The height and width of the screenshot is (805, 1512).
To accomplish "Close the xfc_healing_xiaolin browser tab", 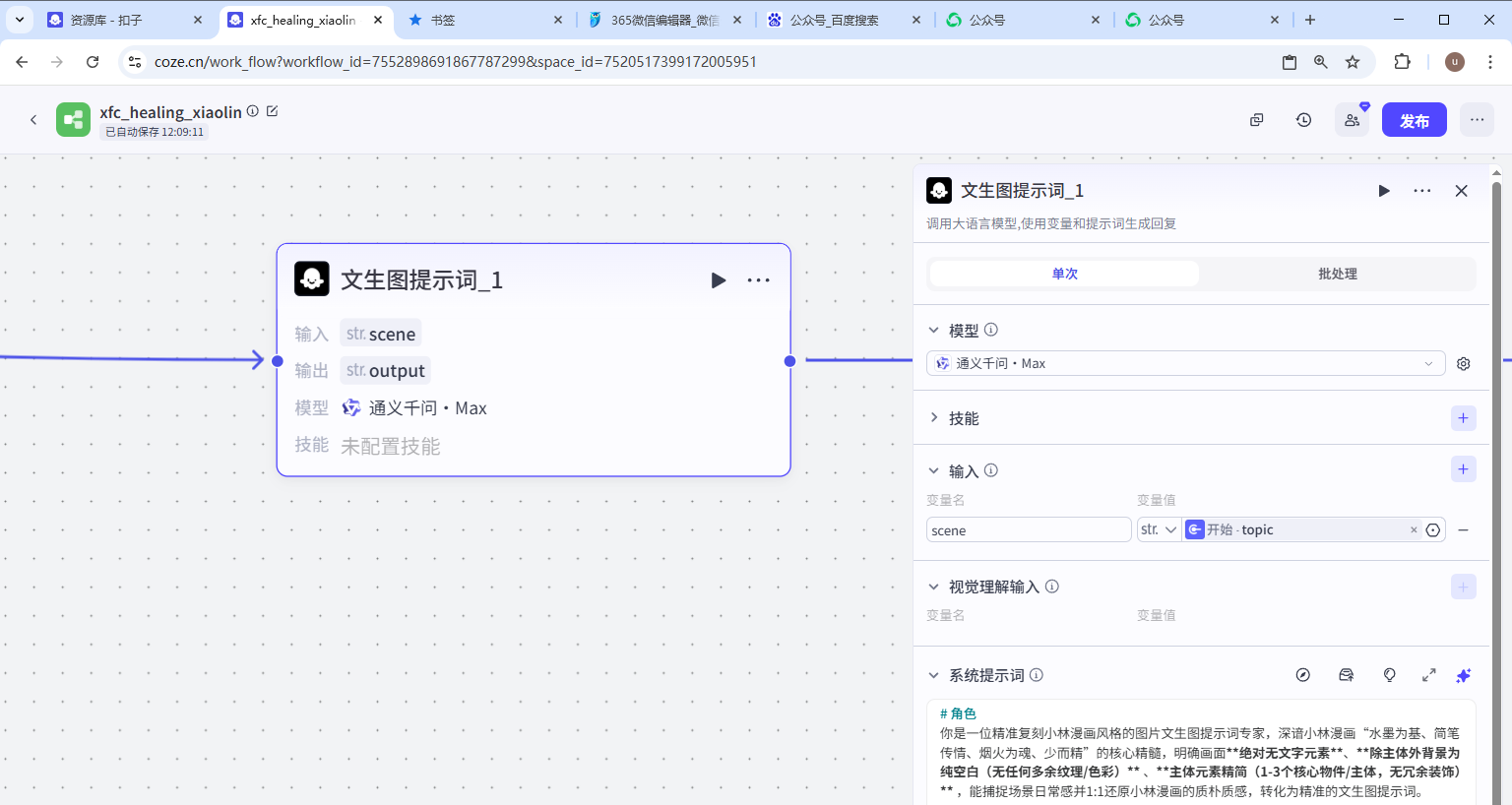I will pos(378,20).
